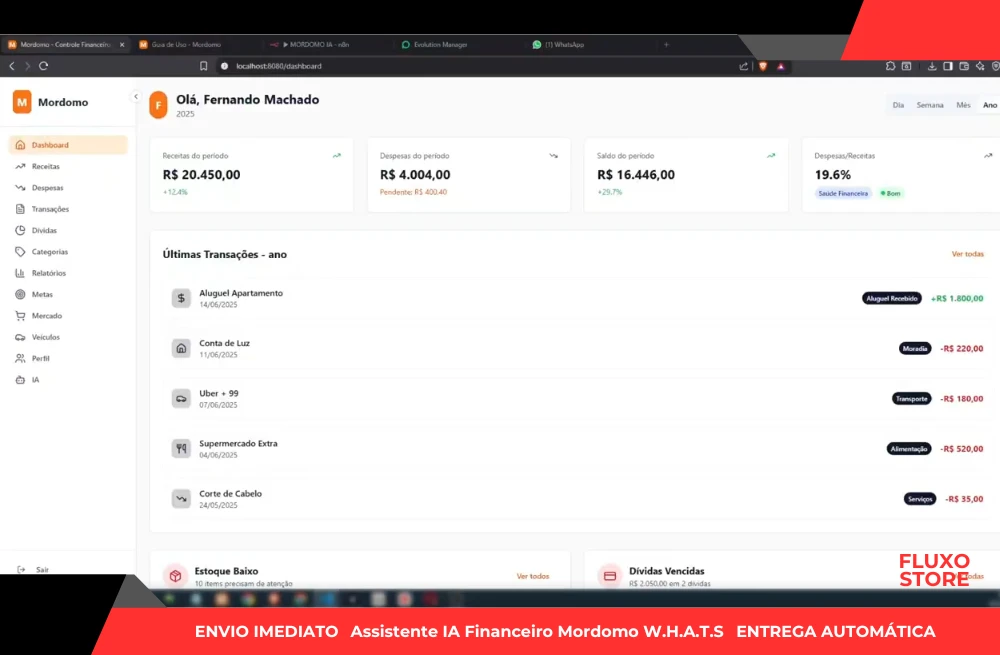Open the IA robot assistant page
1000x655 pixels.
[21, 380]
